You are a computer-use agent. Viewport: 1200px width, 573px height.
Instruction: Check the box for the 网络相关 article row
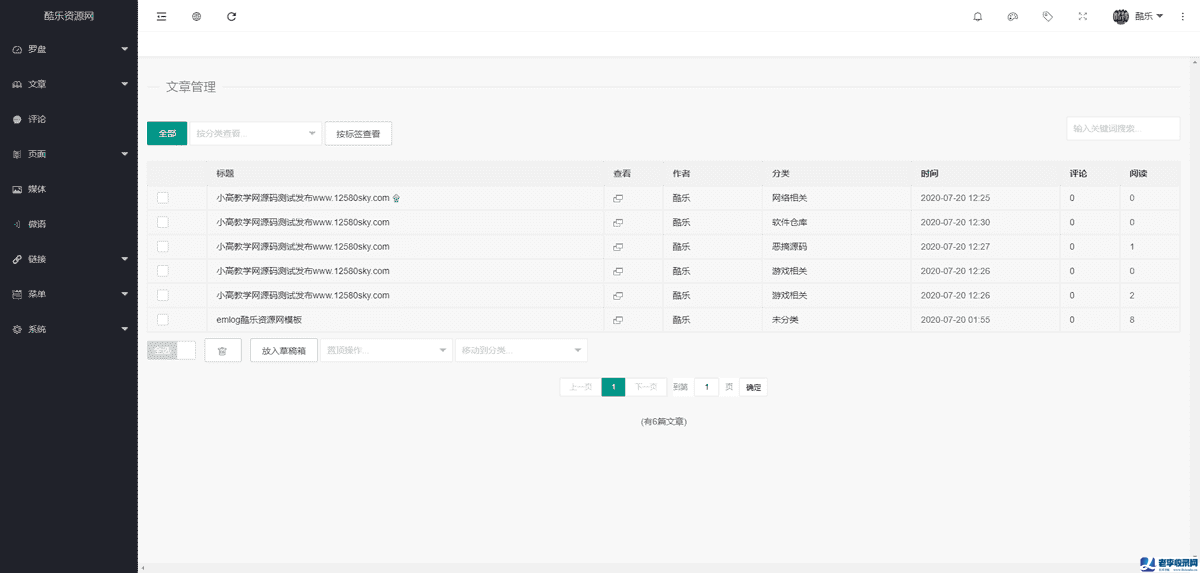[x=163, y=198]
